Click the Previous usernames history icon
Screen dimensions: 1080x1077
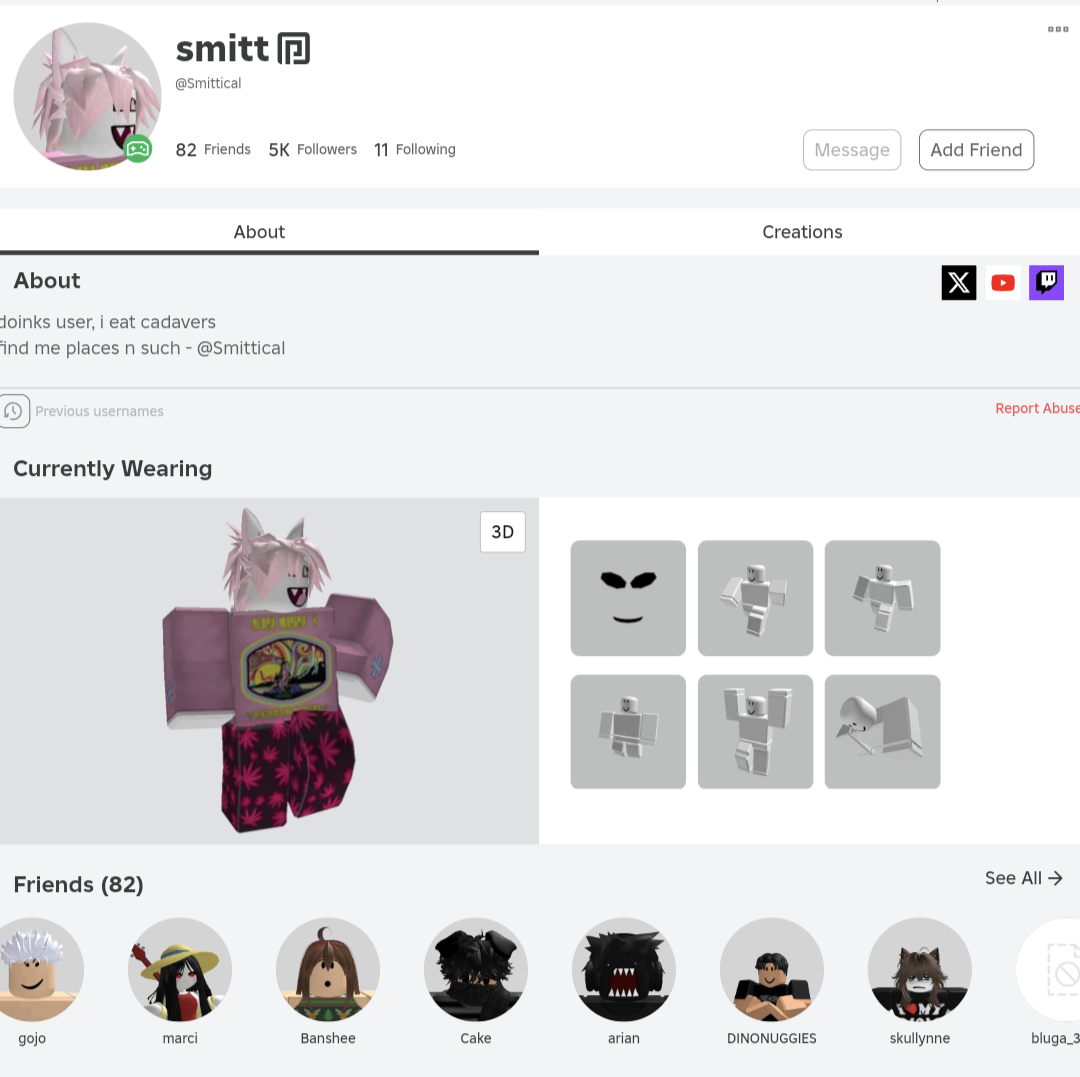(14, 411)
